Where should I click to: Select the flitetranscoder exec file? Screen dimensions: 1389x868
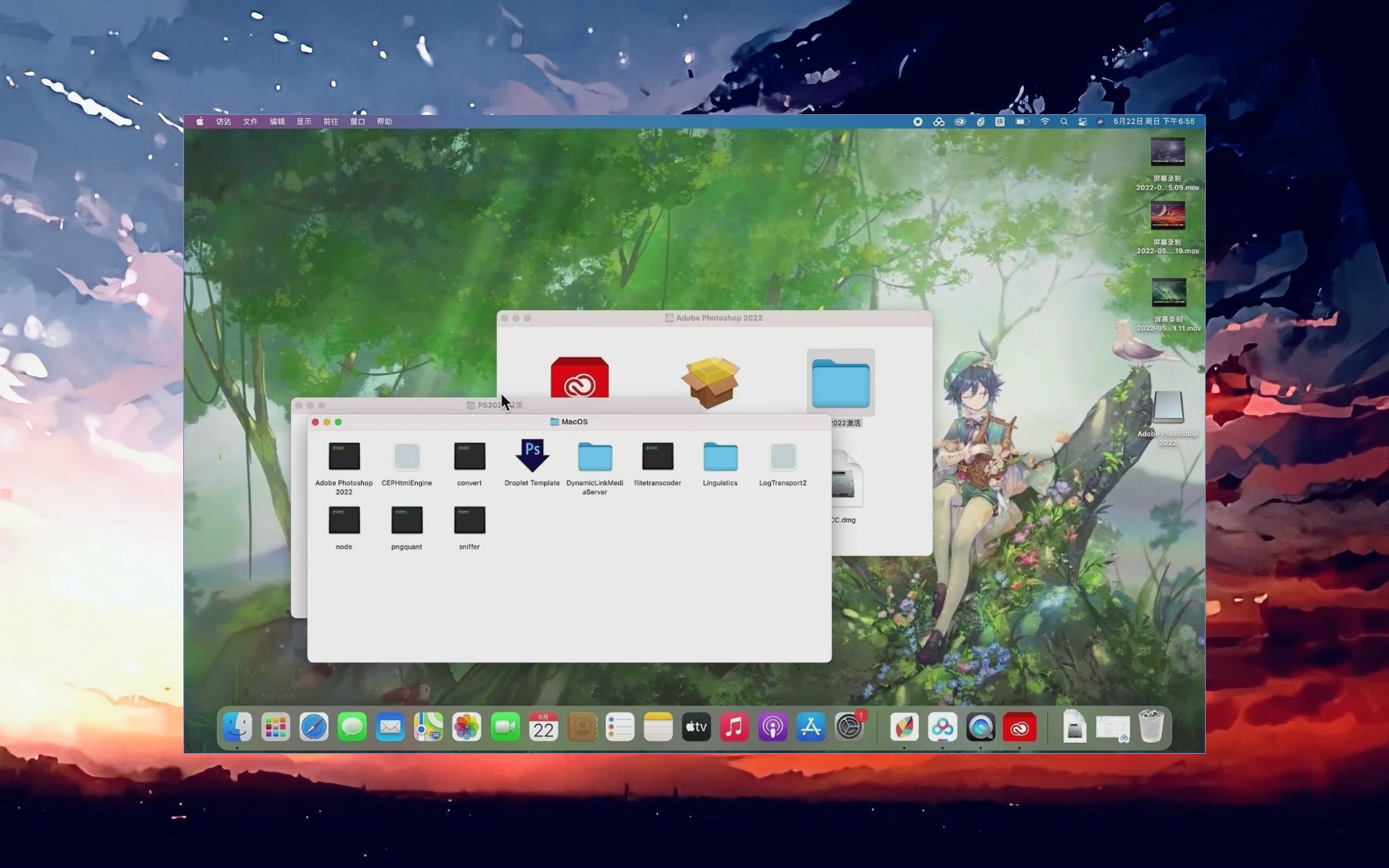(x=658, y=457)
